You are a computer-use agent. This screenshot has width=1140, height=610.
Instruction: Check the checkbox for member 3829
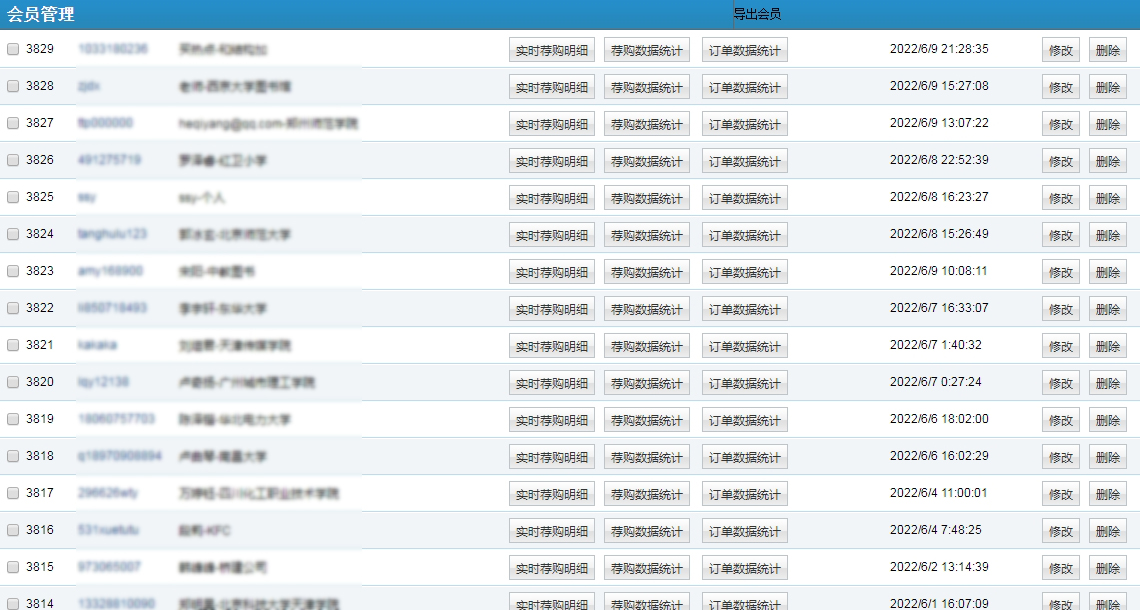13,49
